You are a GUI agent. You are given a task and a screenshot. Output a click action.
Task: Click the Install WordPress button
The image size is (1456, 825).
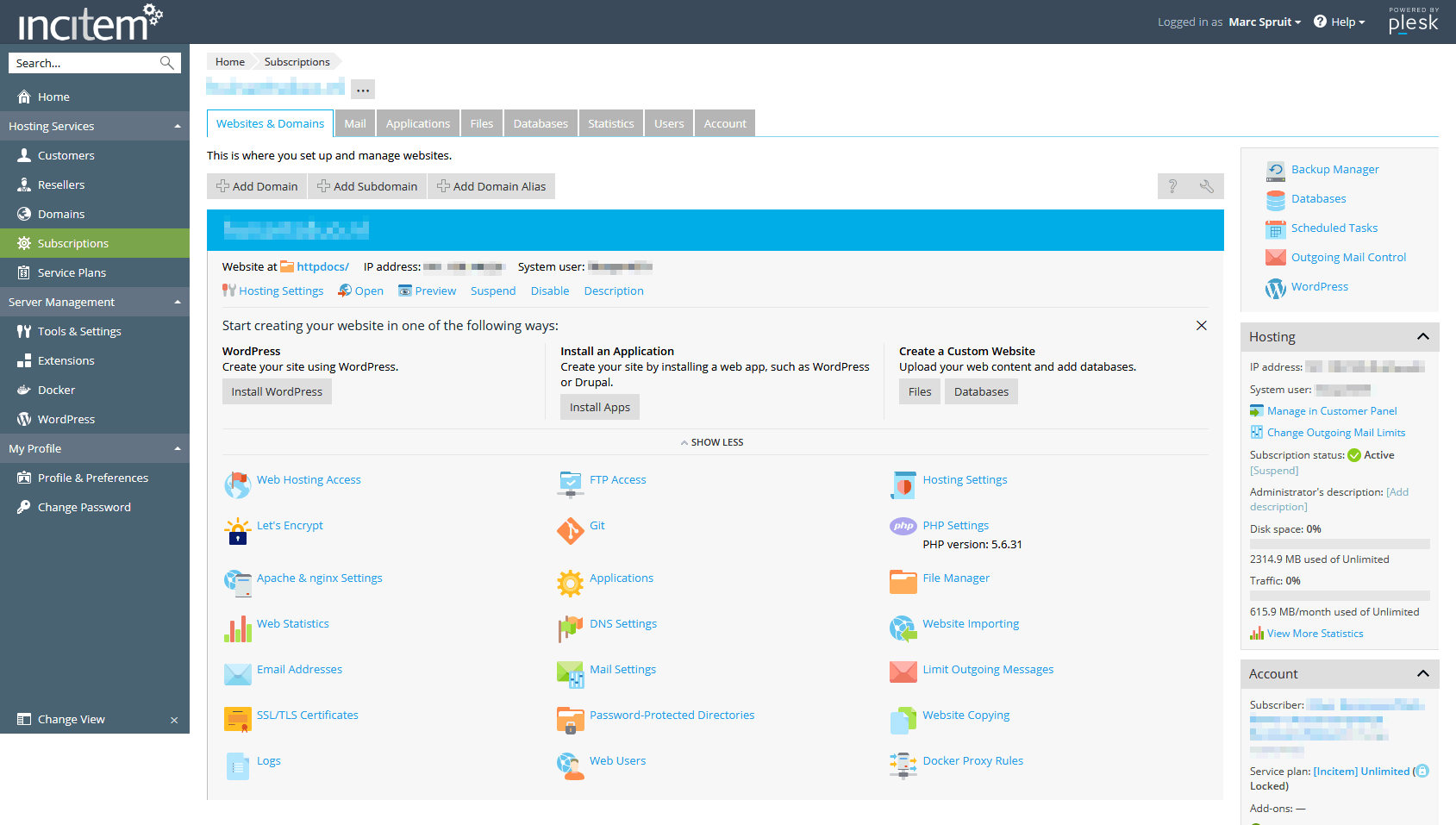pyautogui.click(x=277, y=392)
